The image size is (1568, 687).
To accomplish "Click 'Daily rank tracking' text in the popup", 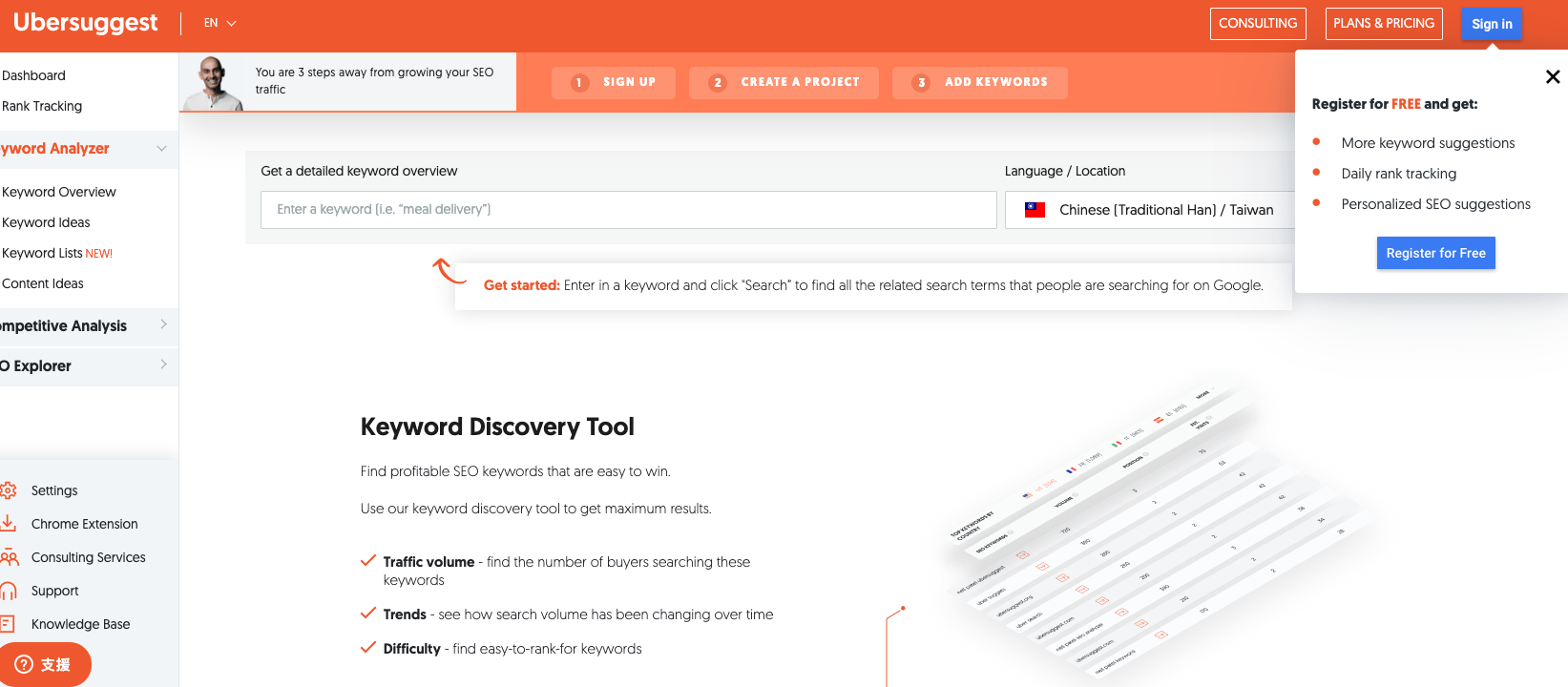I will [1398, 174].
